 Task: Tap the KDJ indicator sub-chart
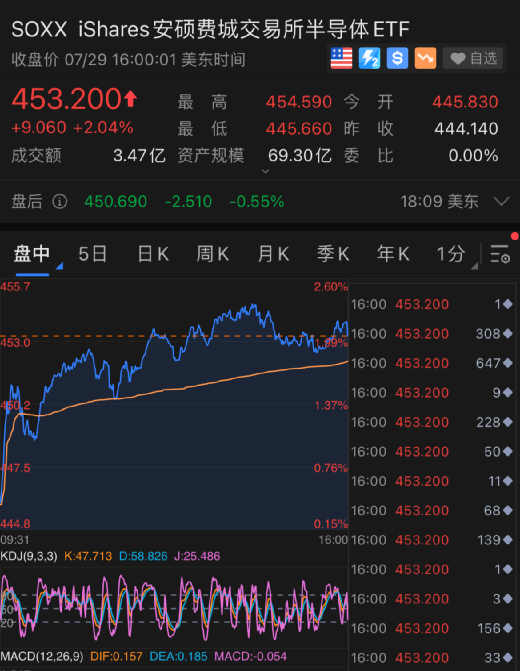pos(174,608)
